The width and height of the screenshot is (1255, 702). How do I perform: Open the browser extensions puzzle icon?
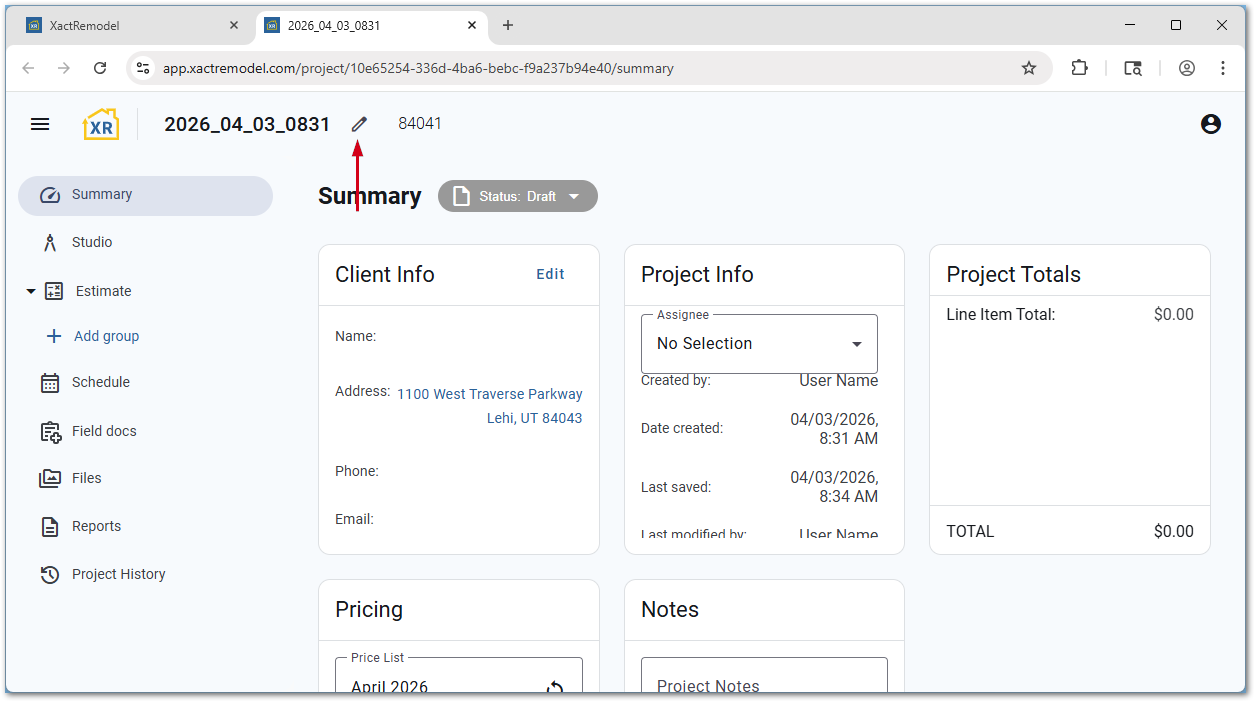click(1079, 68)
